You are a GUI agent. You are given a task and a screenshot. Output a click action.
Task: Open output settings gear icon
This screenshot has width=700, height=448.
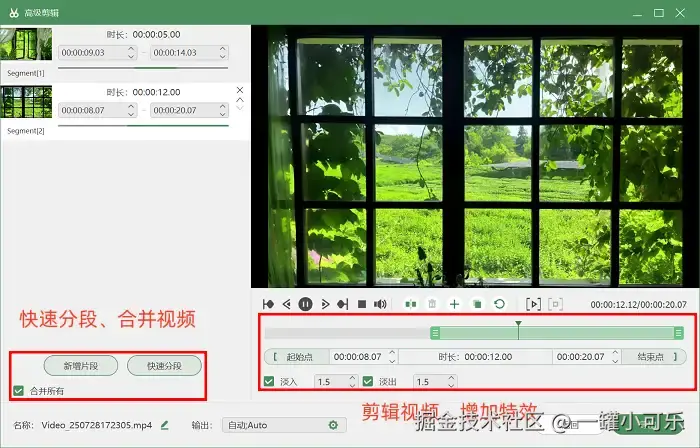(x=333, y=425)
